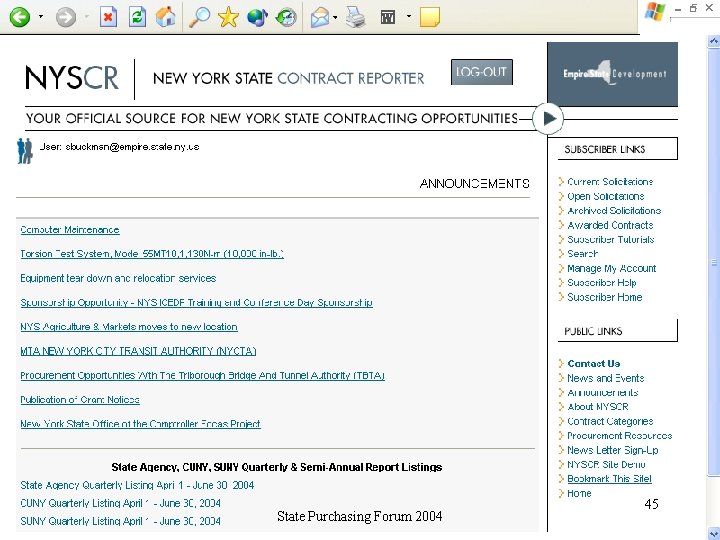Screen dimensions: 720x540
Task: Open News Letter Sign-Up
Action: 613,450
